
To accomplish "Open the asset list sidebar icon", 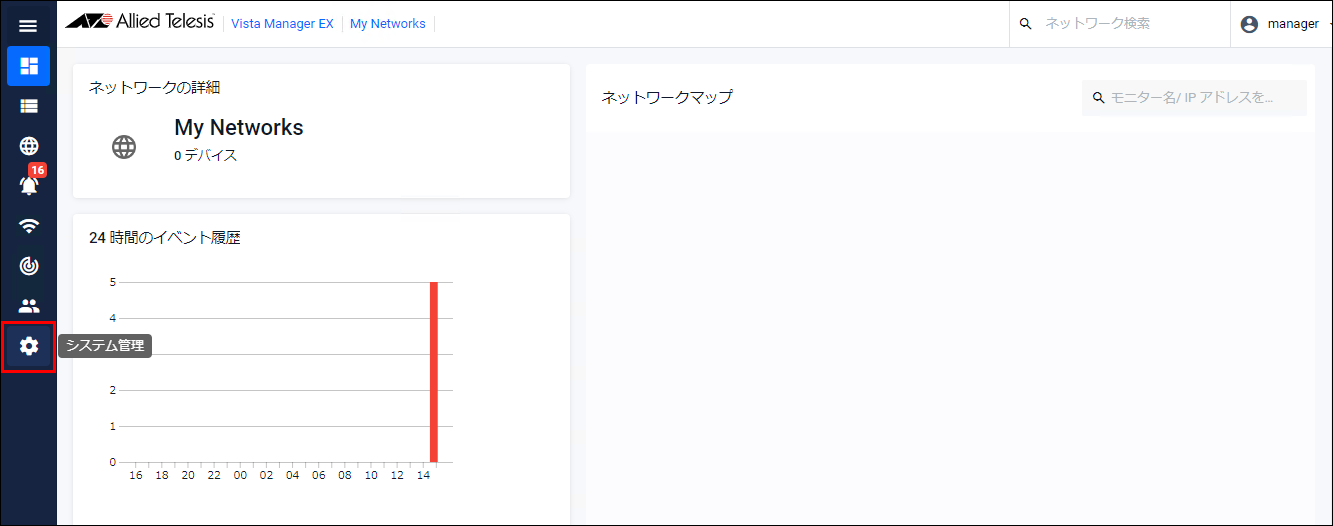I will pos(28,105).
